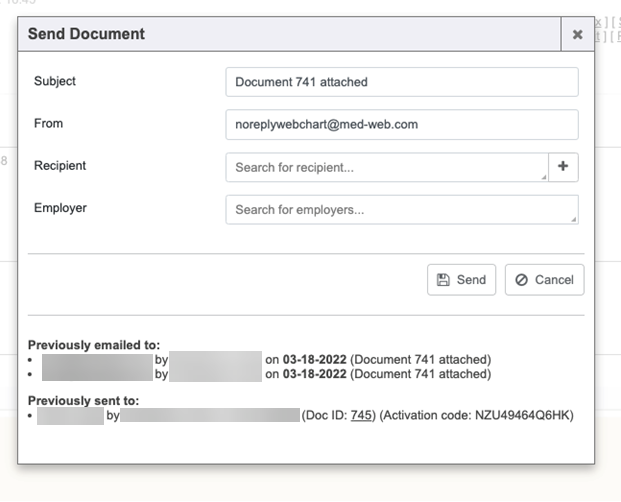Image resolution: width=621 pixels, height=502 pixels.
Task: Select the second 03-18-2022 emailed entry date
Action: (315, 374)
